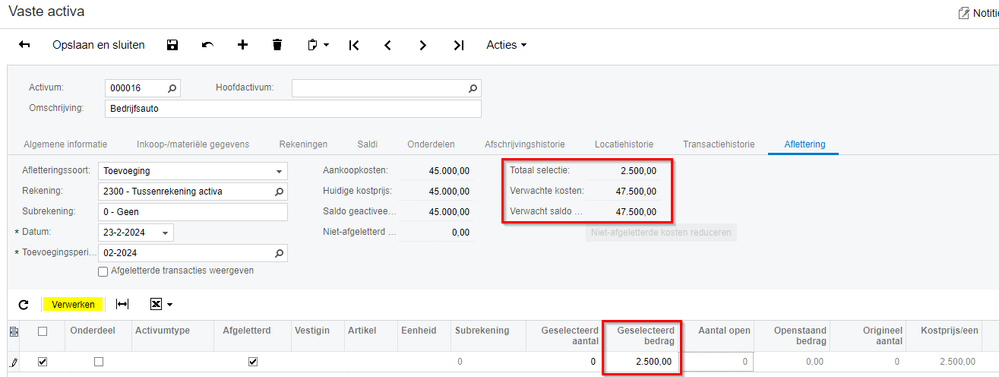Go to previous record arrow
Screen dimensions: 999x377
(x=387, y=45)
